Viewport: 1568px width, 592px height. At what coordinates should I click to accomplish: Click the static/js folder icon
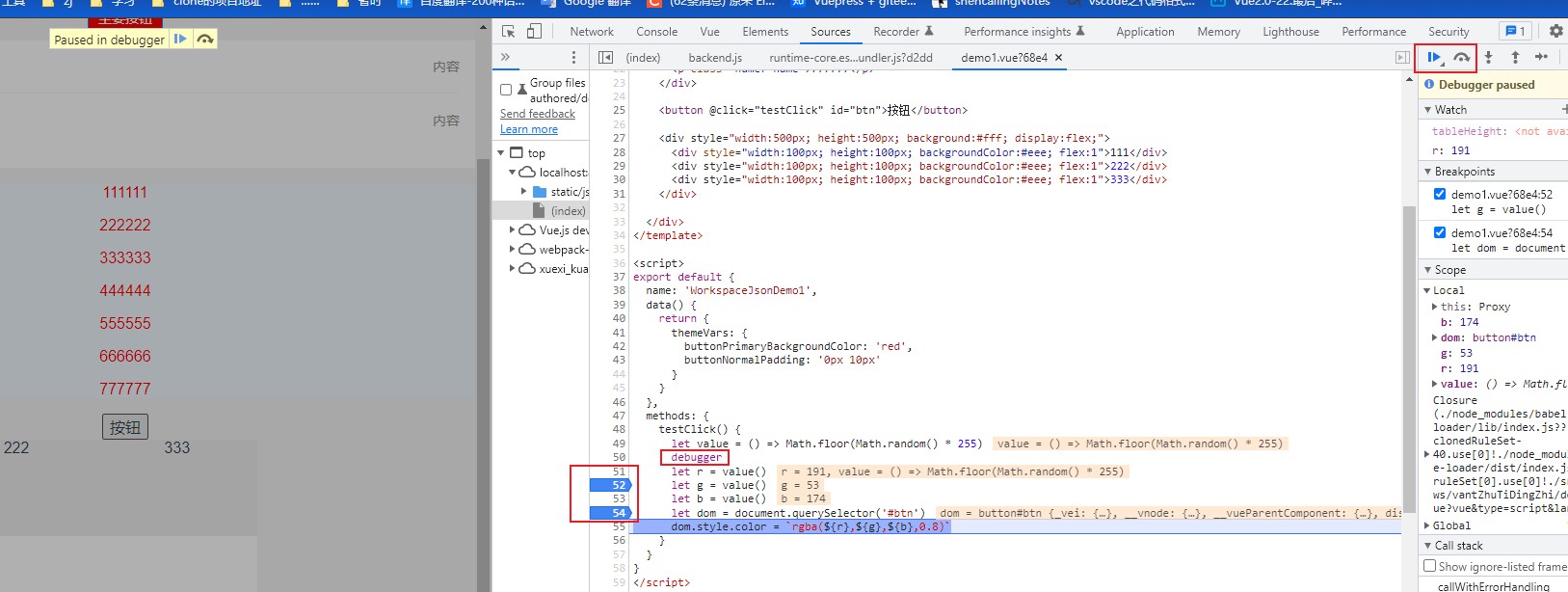pyautogui.click(x=540, y=192)
